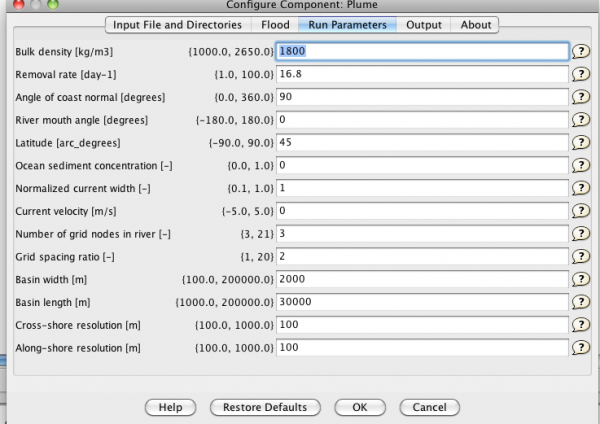
Task: Select the Output tab
Action: [424, 25]
